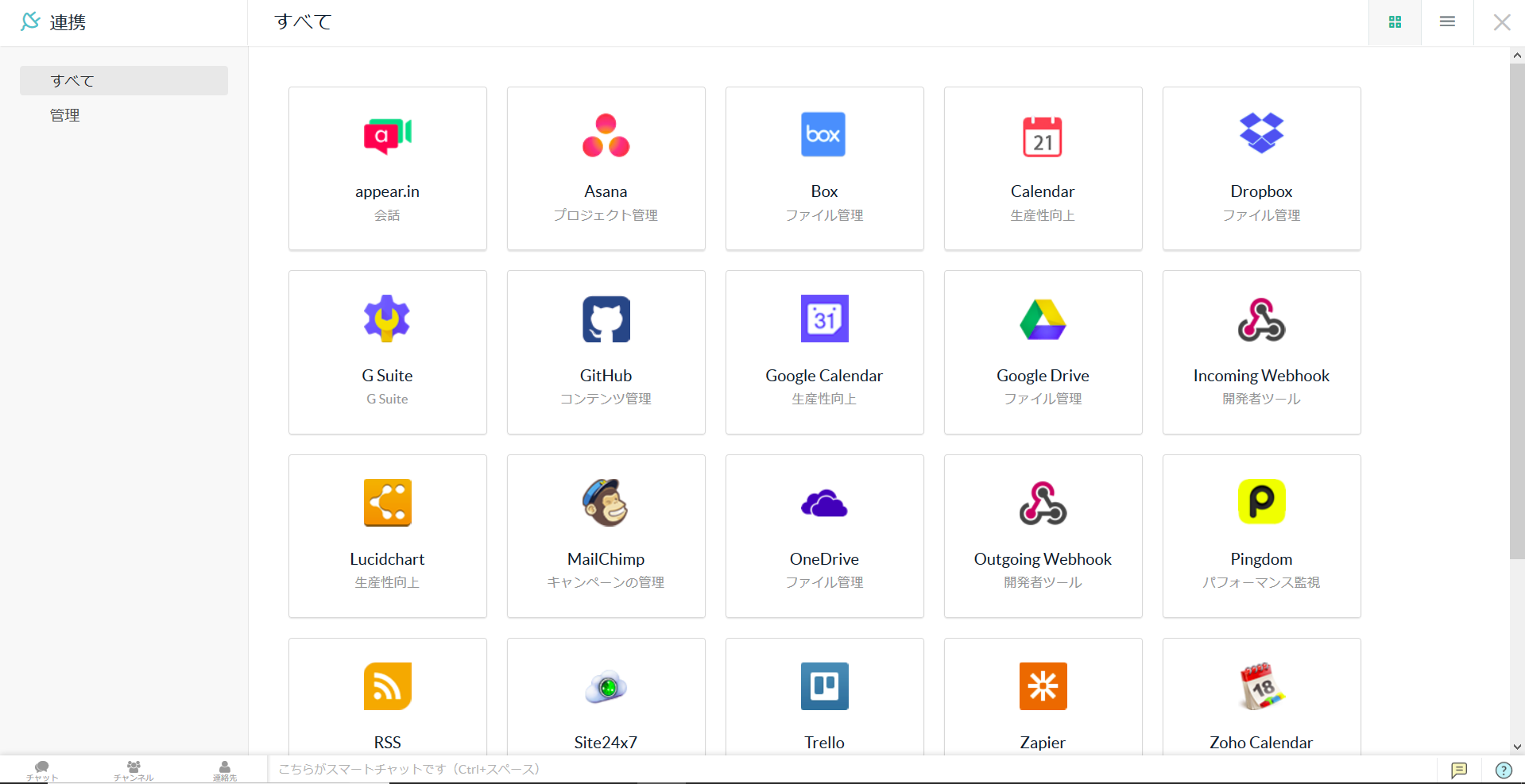Viewport: 1525px width, 784px height.
Task: Click the Pingdom yellow icon
Action: 1261,502
